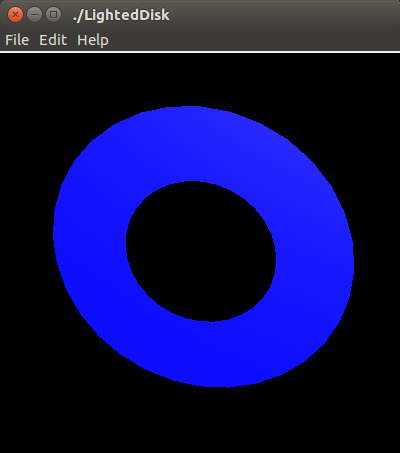Open the File menu

coord(17,40)
